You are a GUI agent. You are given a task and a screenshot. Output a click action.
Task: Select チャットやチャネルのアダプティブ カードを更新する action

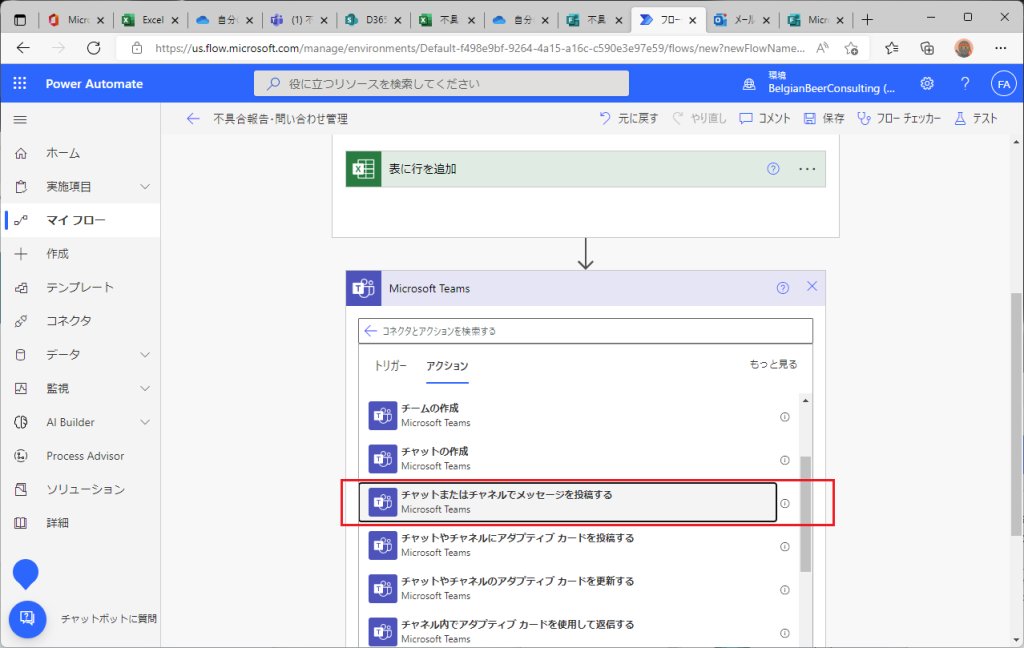click(x=568, y=588)
